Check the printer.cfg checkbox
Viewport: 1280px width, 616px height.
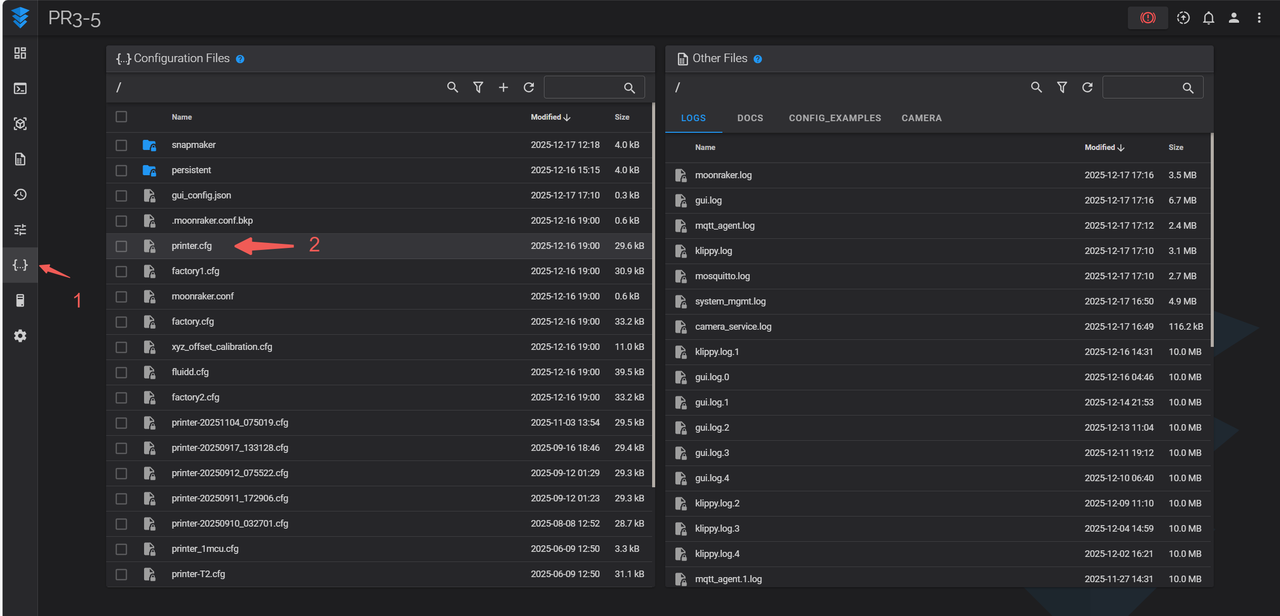pos(121,246)
